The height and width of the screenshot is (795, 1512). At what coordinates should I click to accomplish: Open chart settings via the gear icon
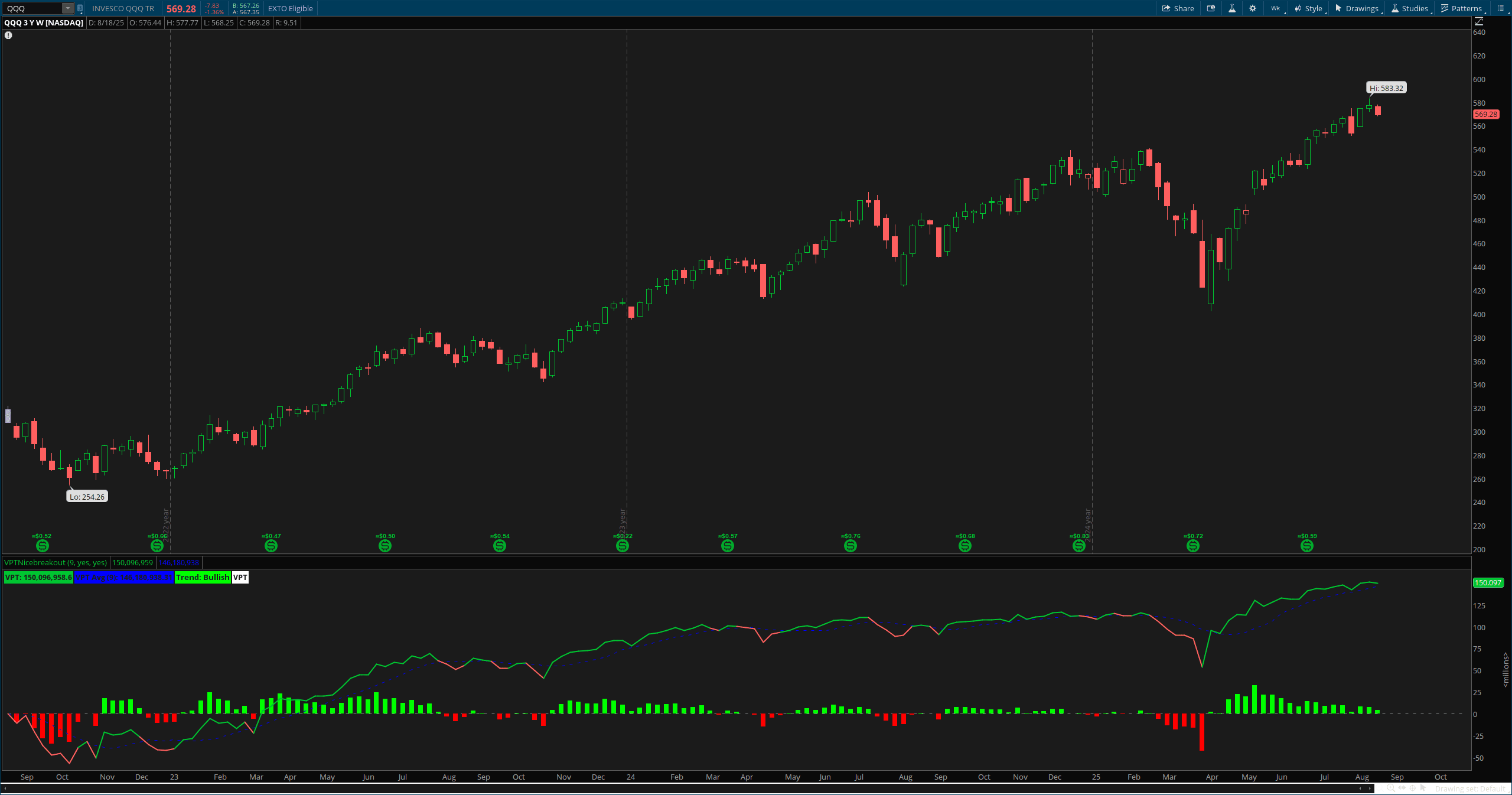pos(1252,8)
